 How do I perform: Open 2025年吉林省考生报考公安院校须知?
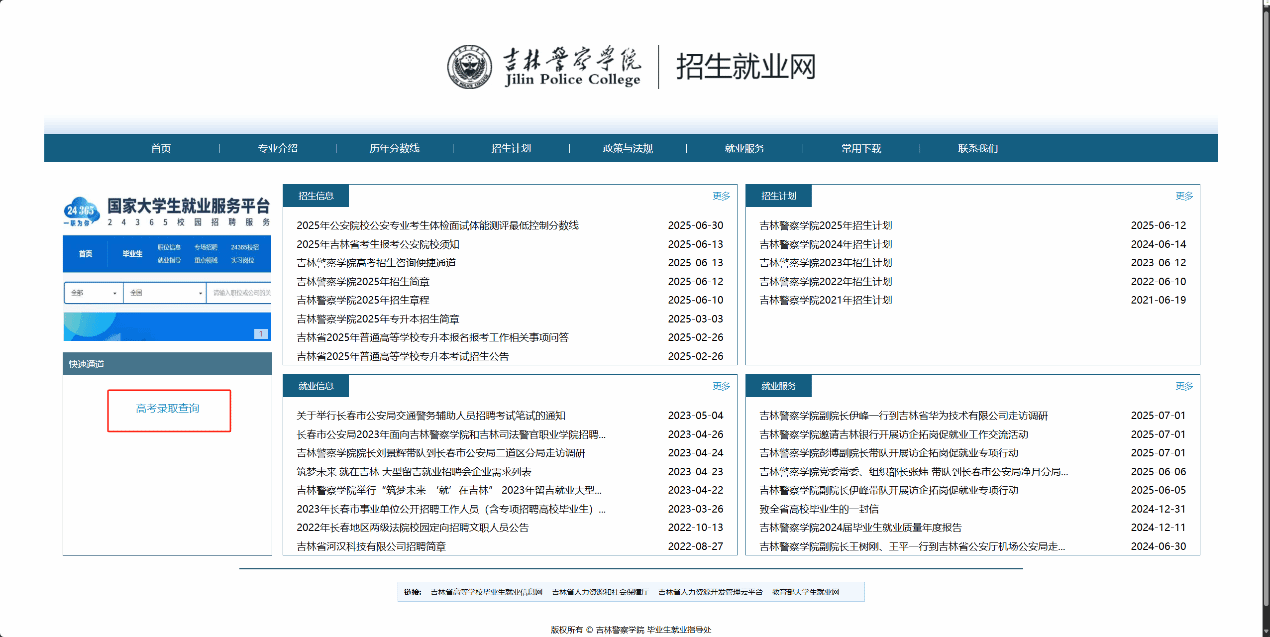click(378, 244)
